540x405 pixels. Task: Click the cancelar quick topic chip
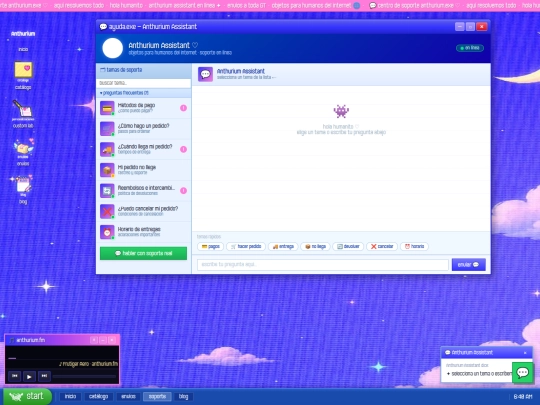pos(382,247)
